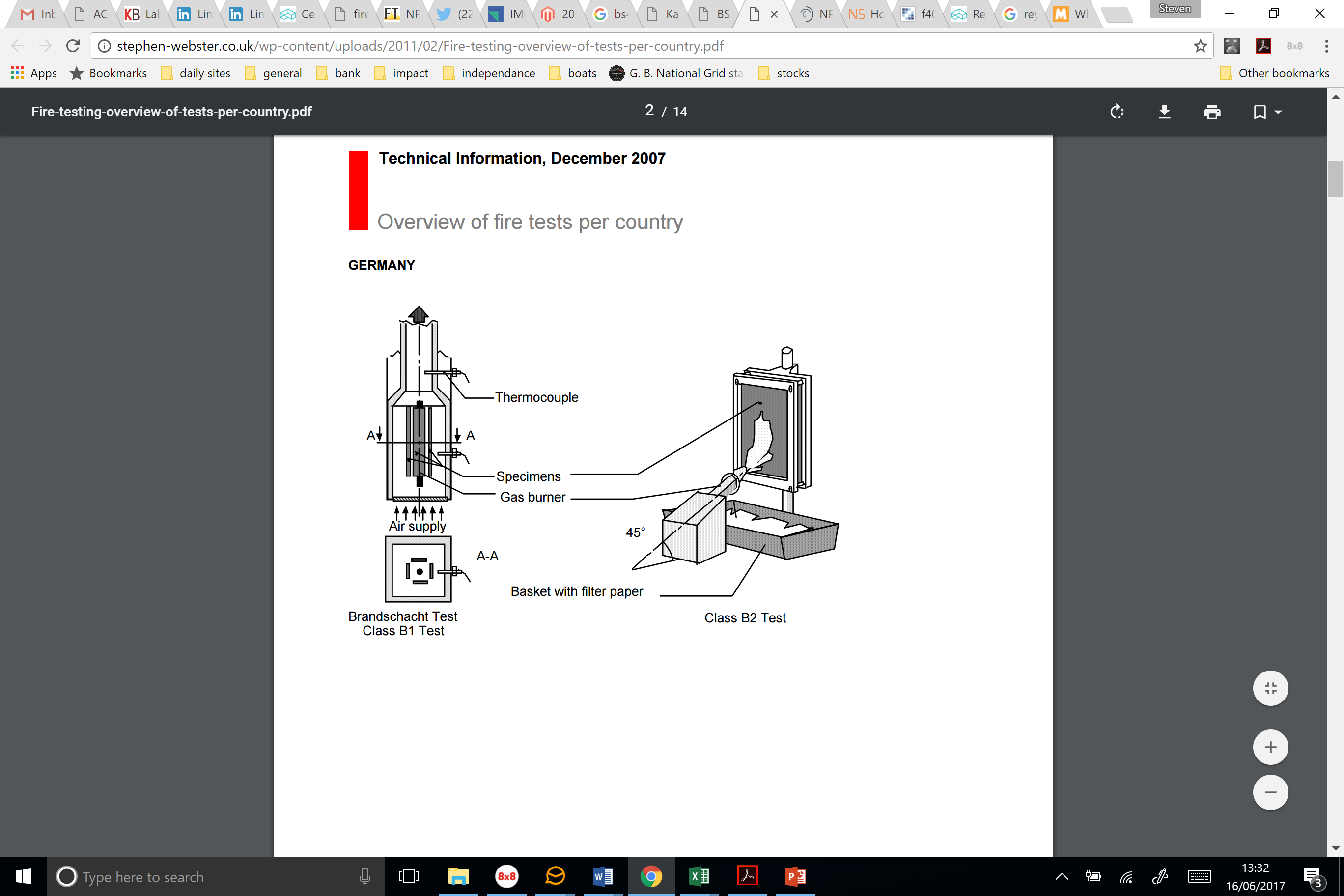This screenshot has height=896, width=1344.
Task: Open Microsoft Word from taskbar
Action: click(603, 876)
